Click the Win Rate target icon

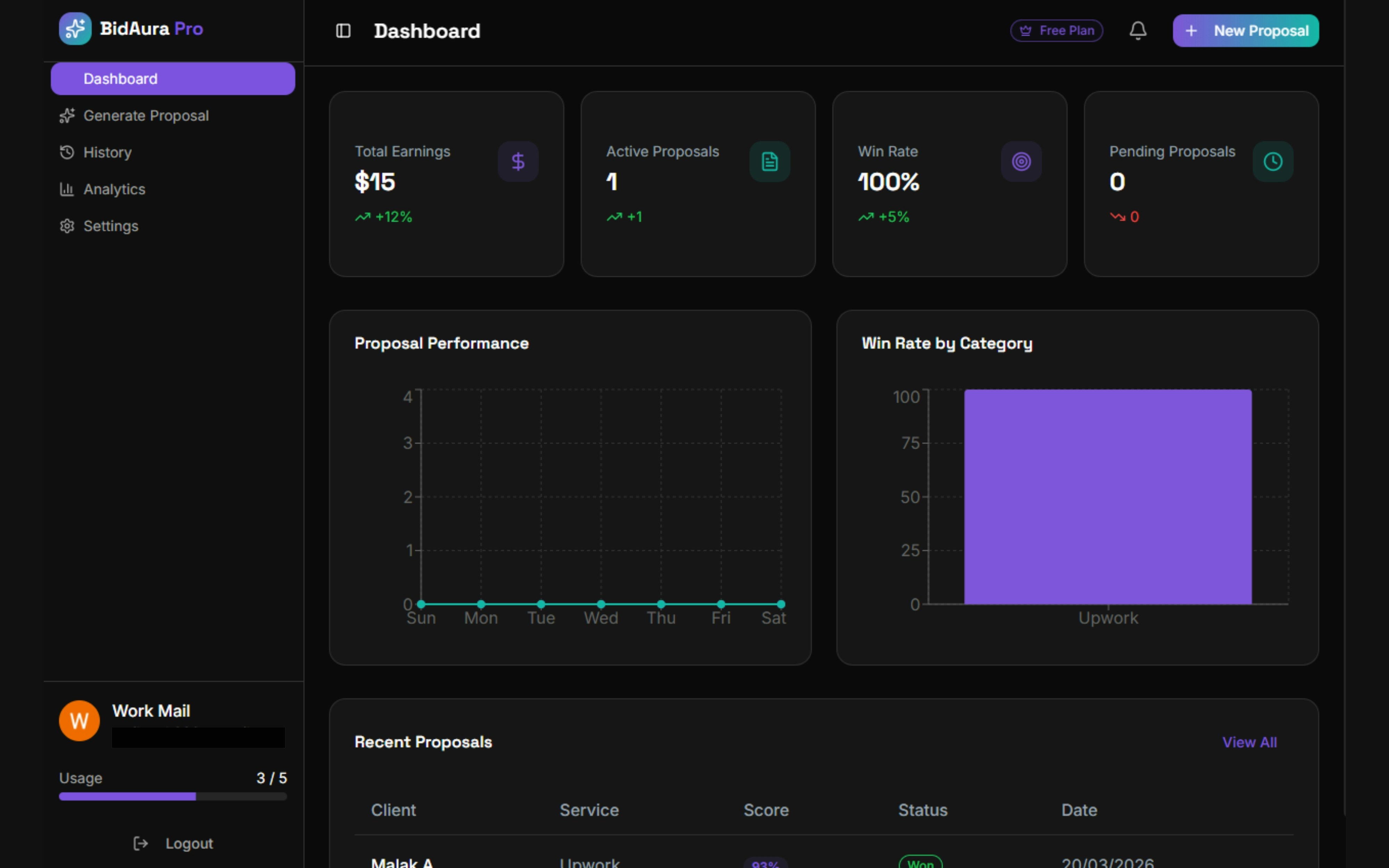click(x=1021, y=162)
